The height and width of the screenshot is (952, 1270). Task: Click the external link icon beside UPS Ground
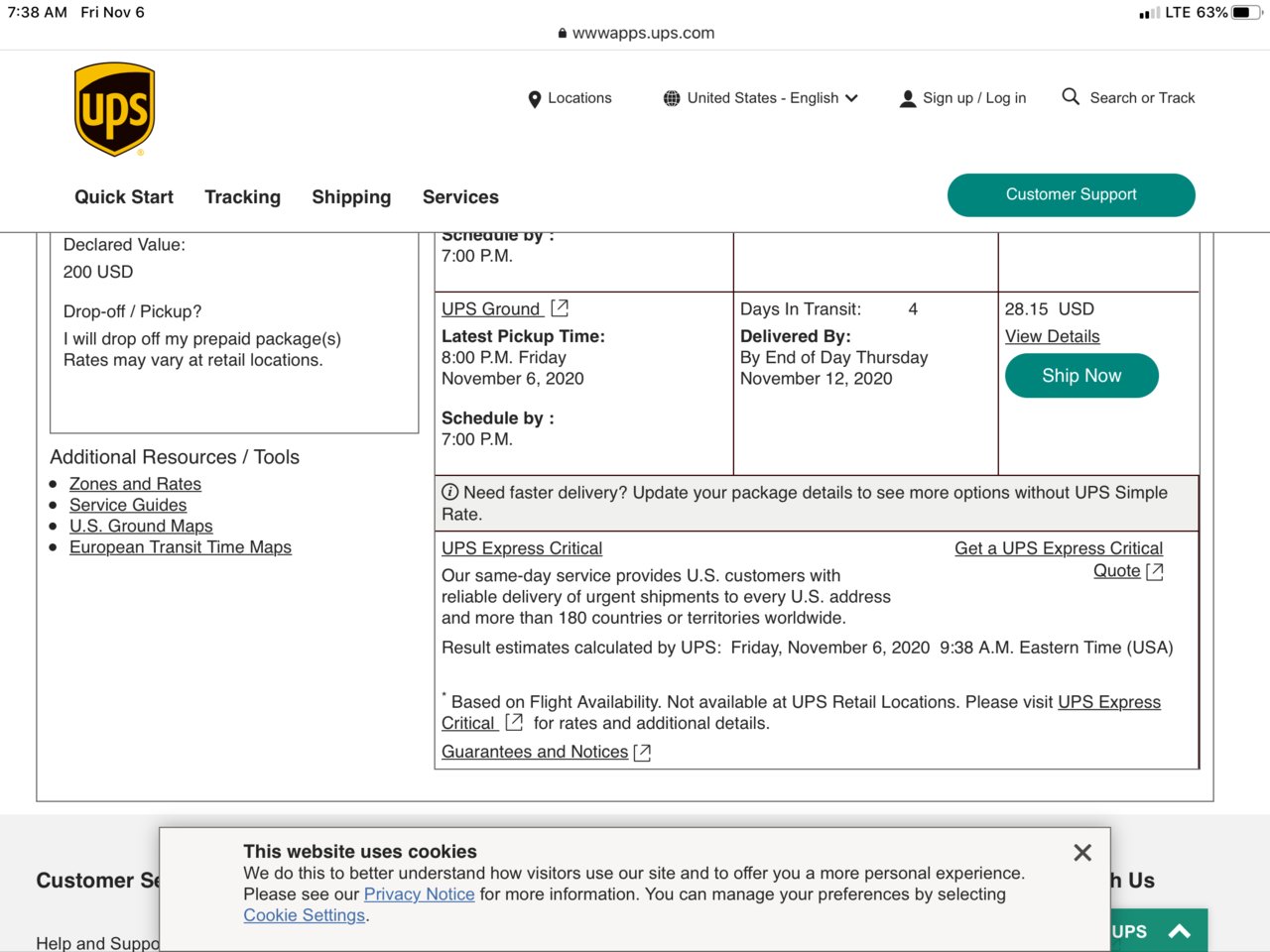tap(560, 308)
